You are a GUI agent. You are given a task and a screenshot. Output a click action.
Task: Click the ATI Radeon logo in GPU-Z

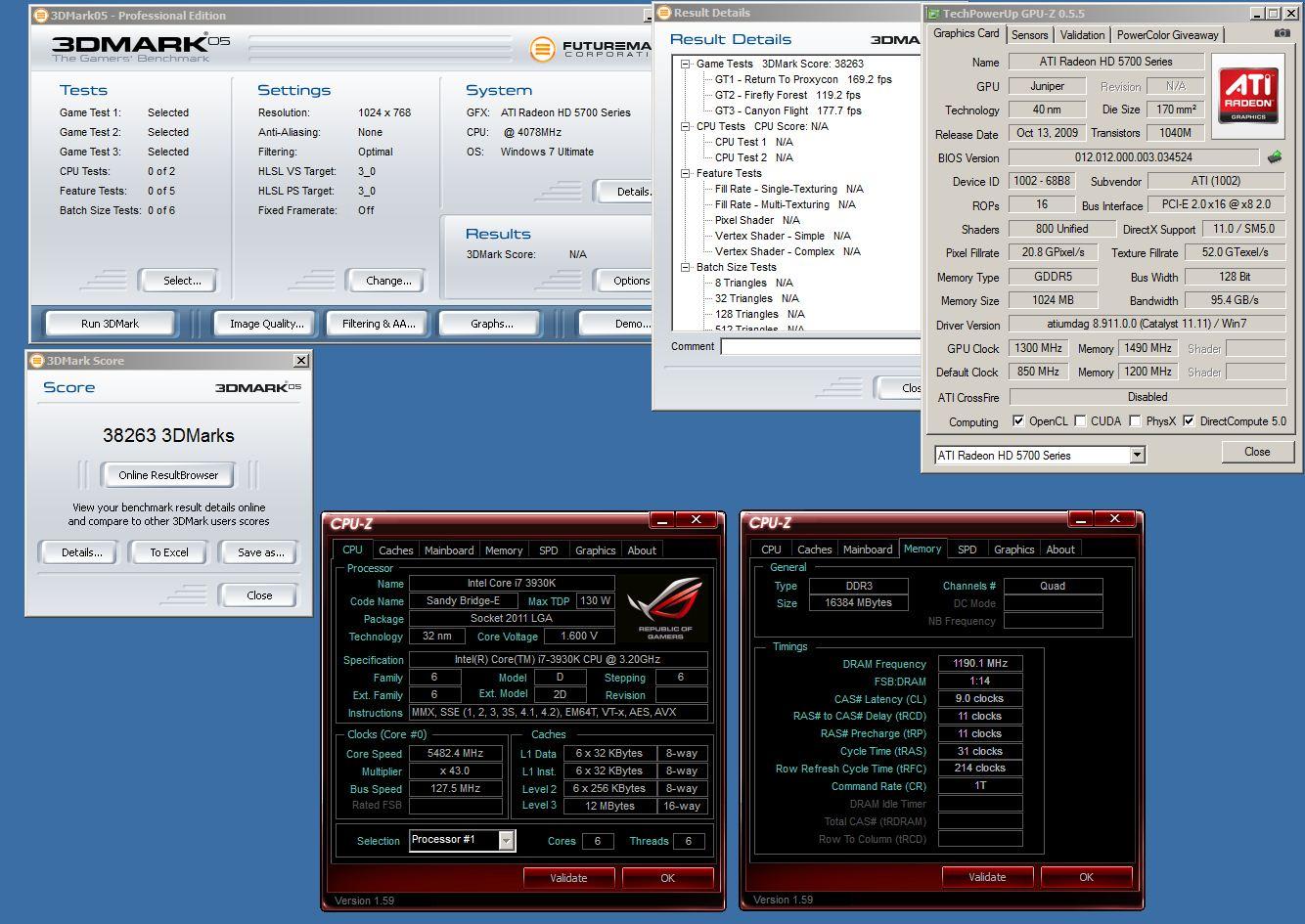click(1247, 95)
